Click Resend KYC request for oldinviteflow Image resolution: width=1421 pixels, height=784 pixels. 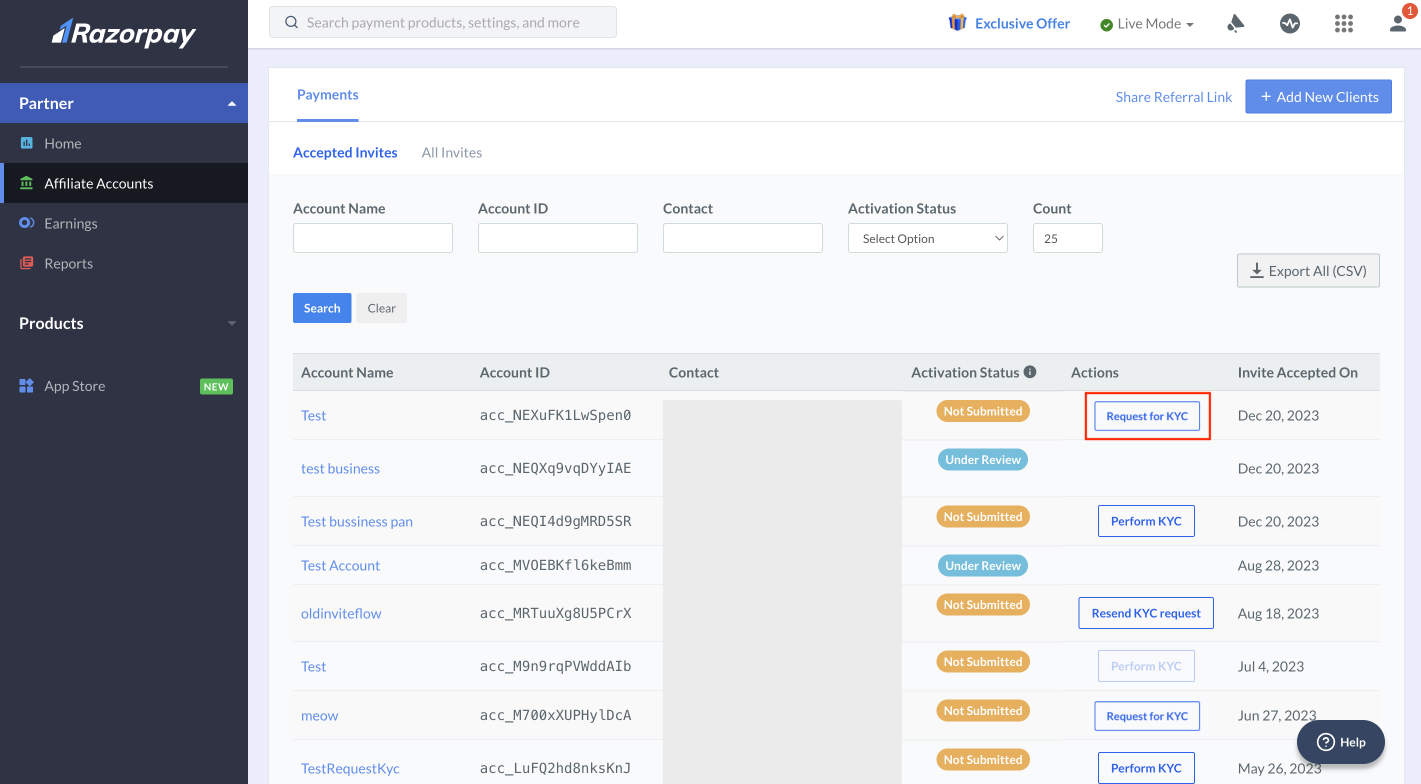[1146, 613]
